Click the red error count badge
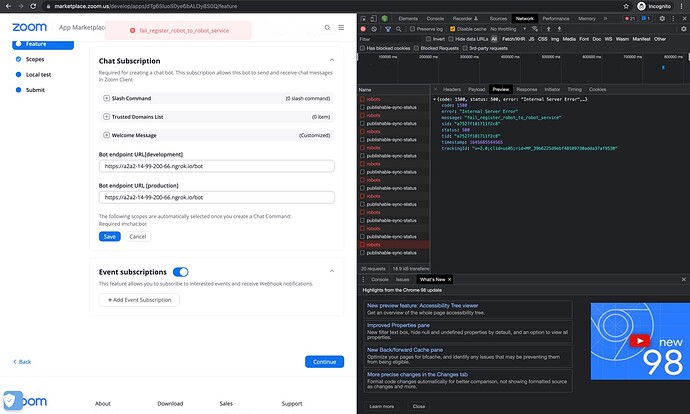 tap(630, 18)
